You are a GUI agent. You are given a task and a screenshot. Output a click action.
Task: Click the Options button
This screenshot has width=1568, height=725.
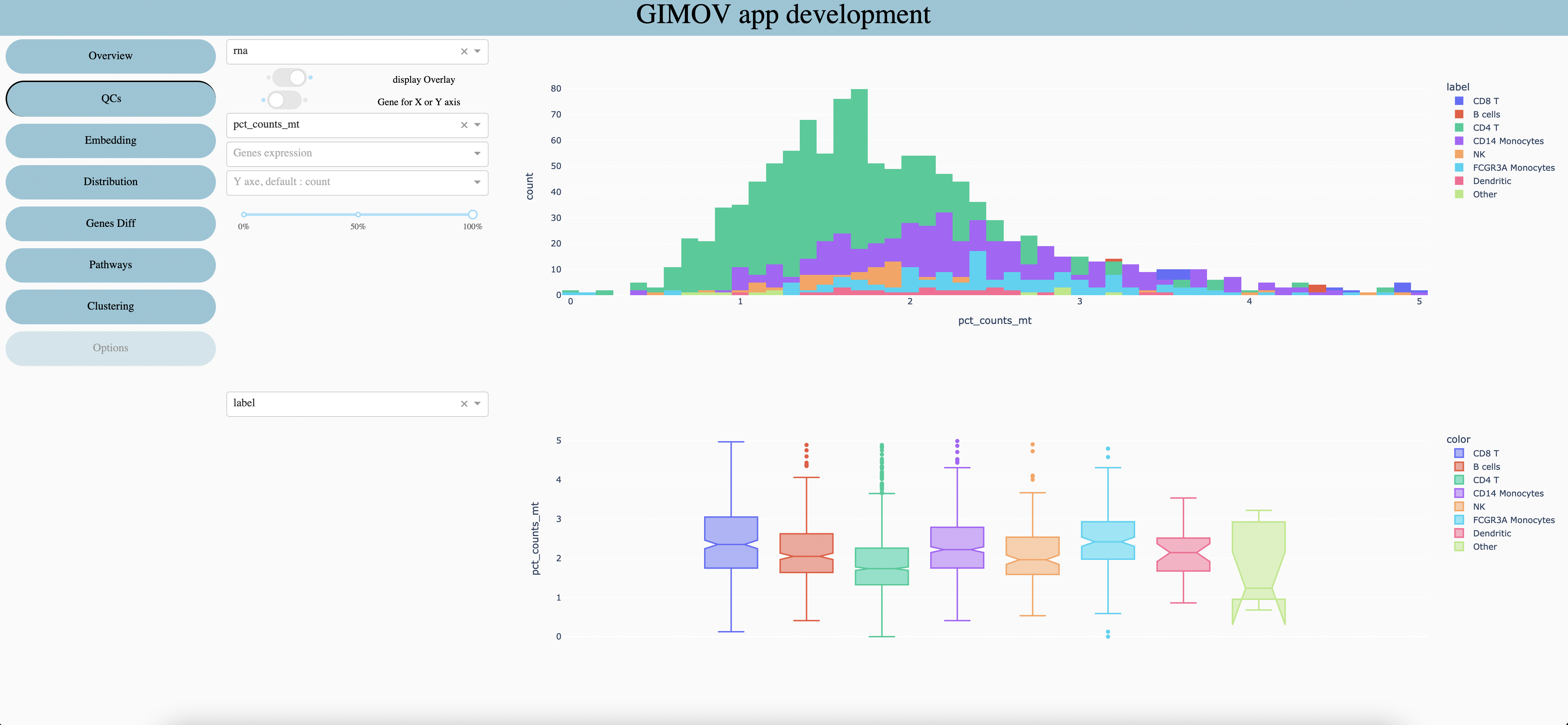pos(110,348)
